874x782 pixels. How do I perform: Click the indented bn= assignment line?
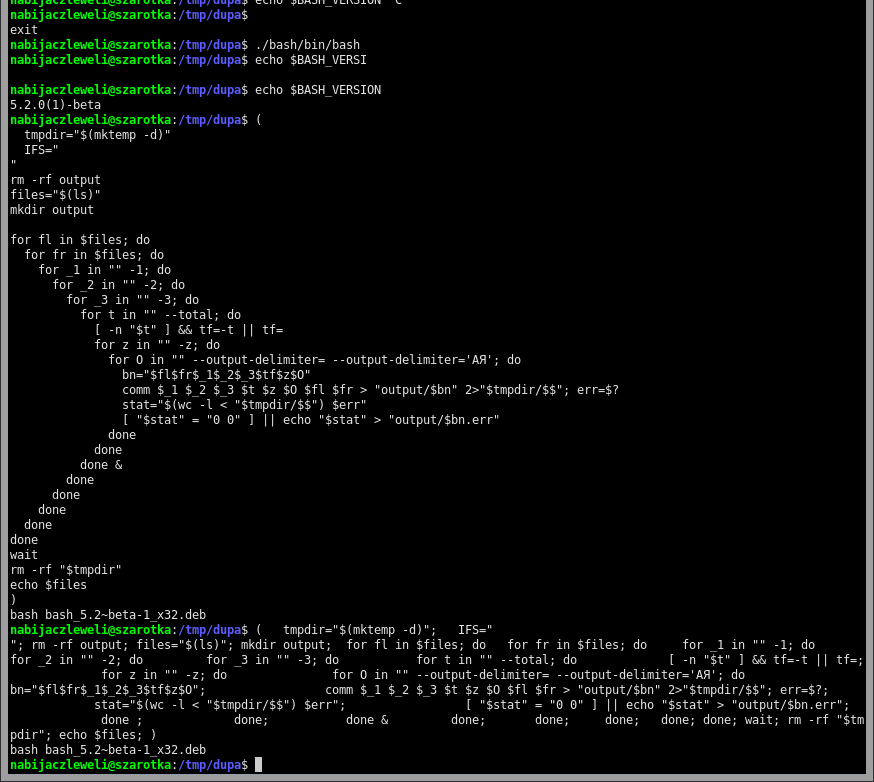point(216,375)
